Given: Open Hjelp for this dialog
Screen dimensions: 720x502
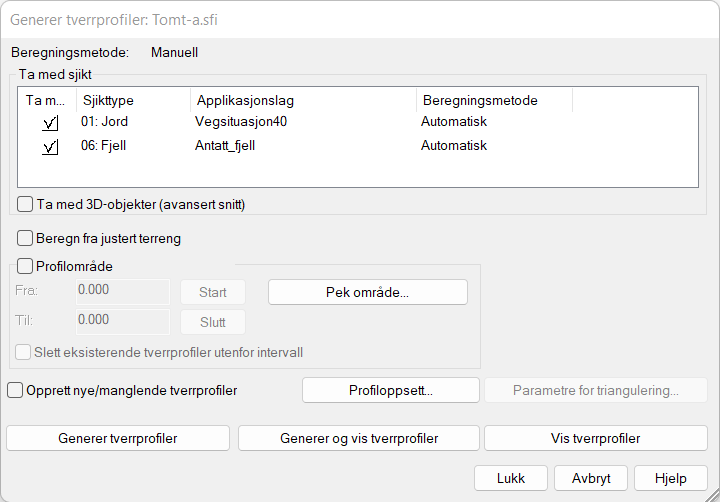Looking at the screenshot, I should point(670,477).
